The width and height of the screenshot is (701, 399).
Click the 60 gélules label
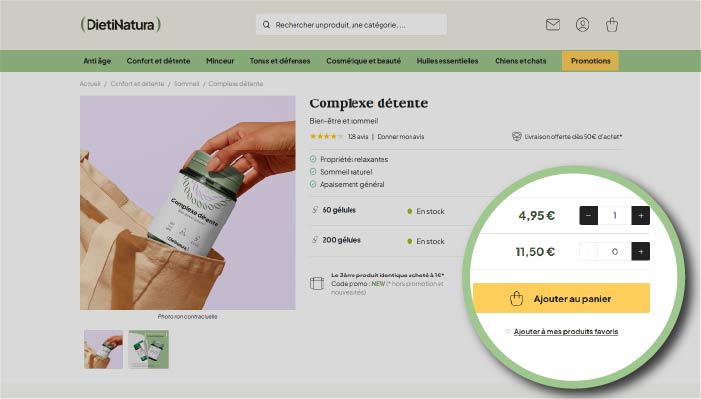point(339,210)
